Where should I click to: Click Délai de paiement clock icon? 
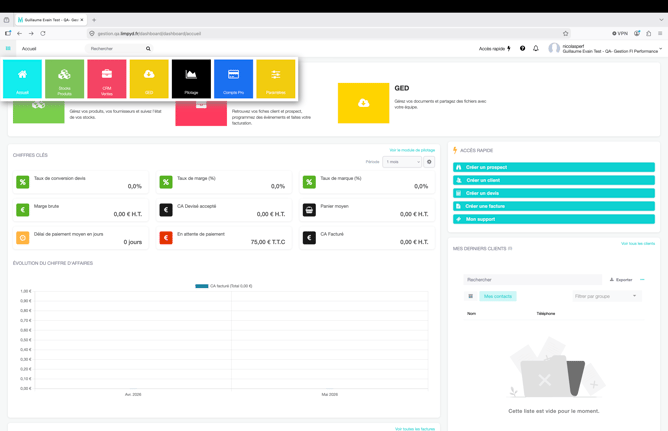click(23, 238)
